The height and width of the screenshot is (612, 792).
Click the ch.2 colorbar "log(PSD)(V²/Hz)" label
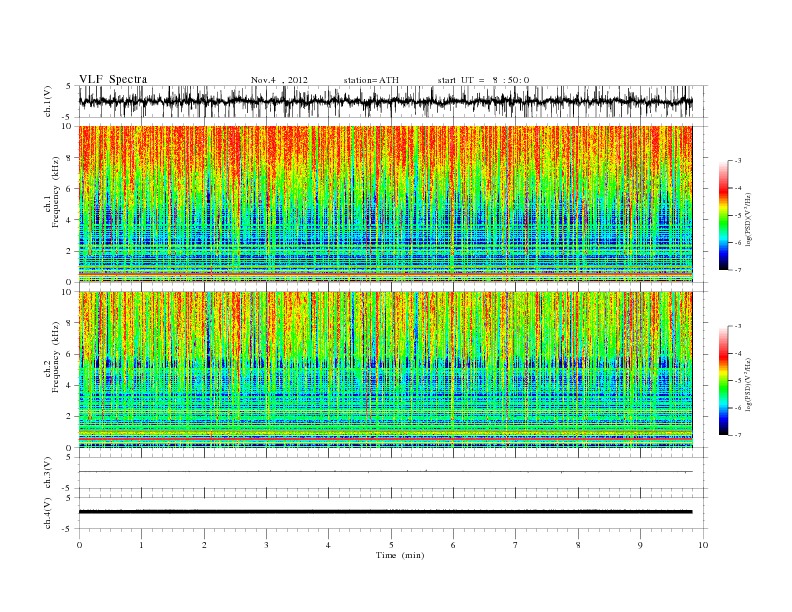click(749, 384)
